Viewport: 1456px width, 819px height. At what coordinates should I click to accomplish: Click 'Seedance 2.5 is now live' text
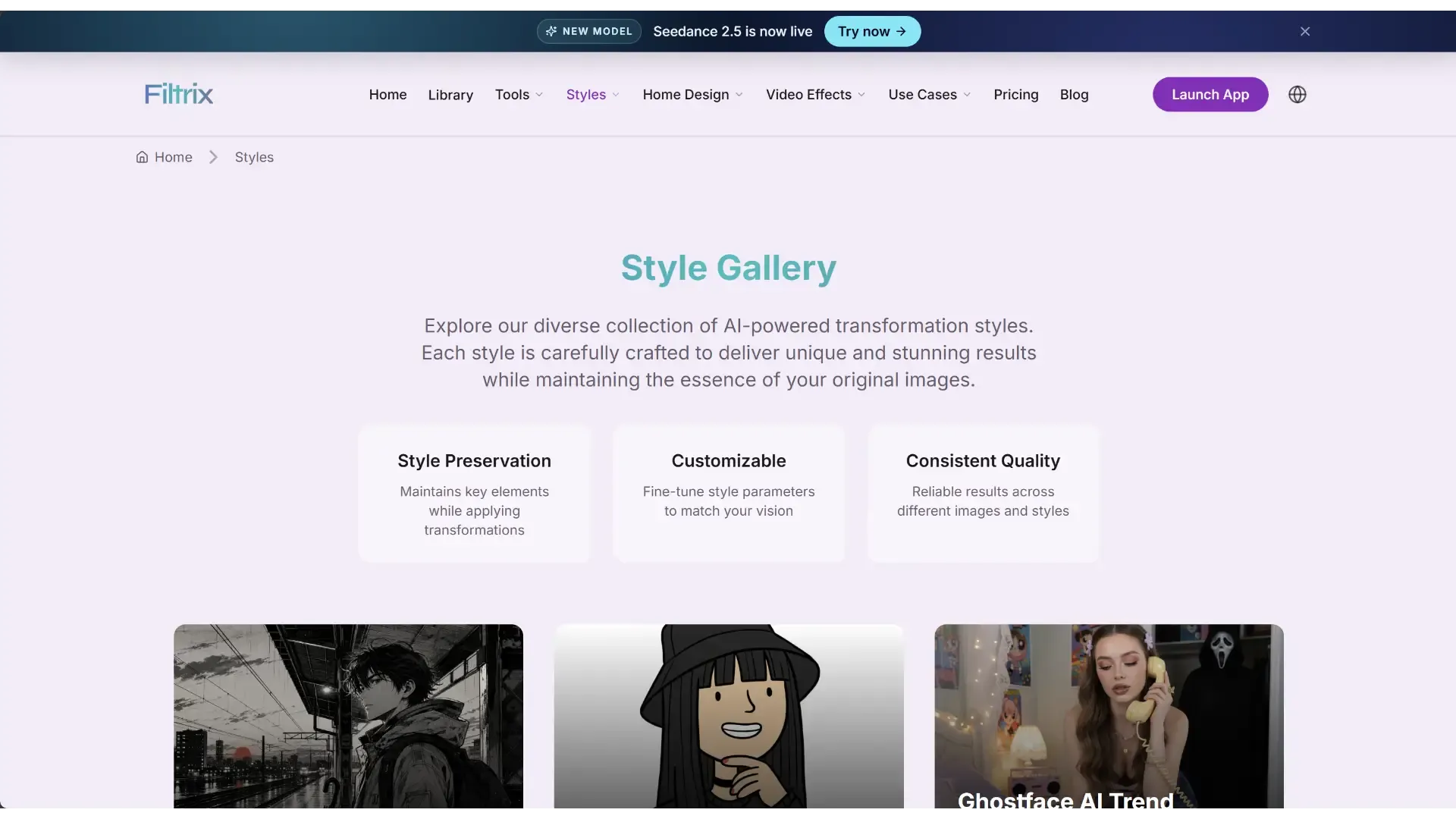(x=733, y=31)
